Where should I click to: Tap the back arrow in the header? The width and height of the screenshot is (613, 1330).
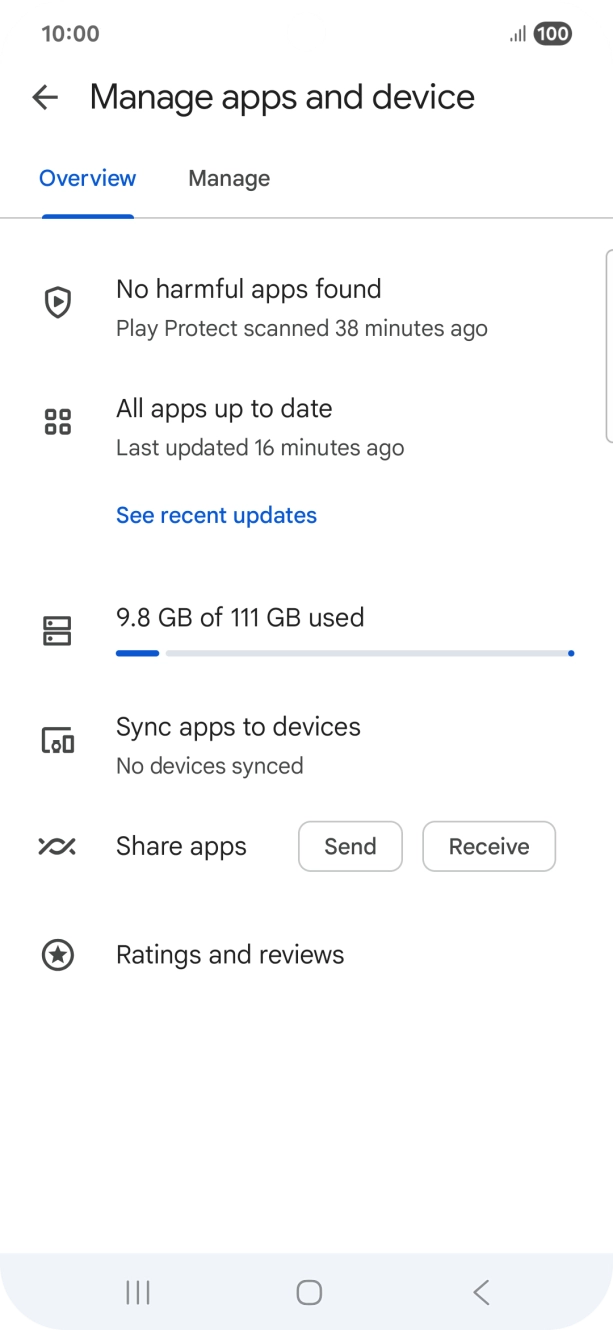pyautogui.click(x=45, y=97)
